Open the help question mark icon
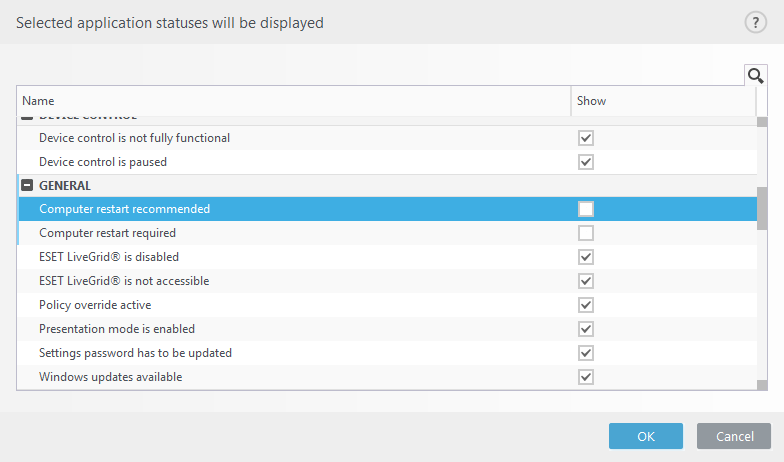Image resolution: width=784 pixels, height=462 pixels. (x=756, y=22)
